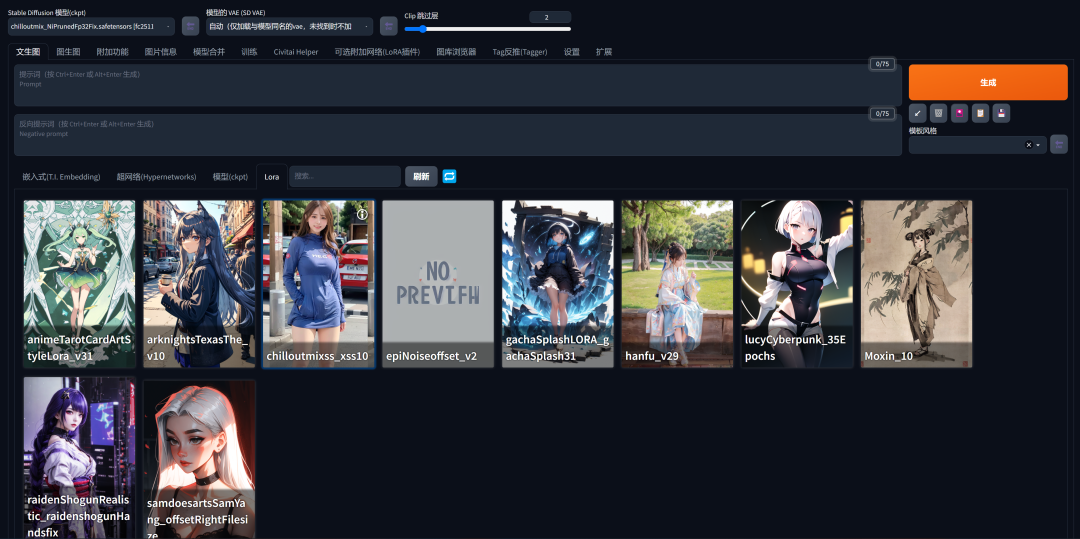Open the 可选附加网络(LoRA插件) tab
The image size is (1080, 539).
tap(377, 52)
